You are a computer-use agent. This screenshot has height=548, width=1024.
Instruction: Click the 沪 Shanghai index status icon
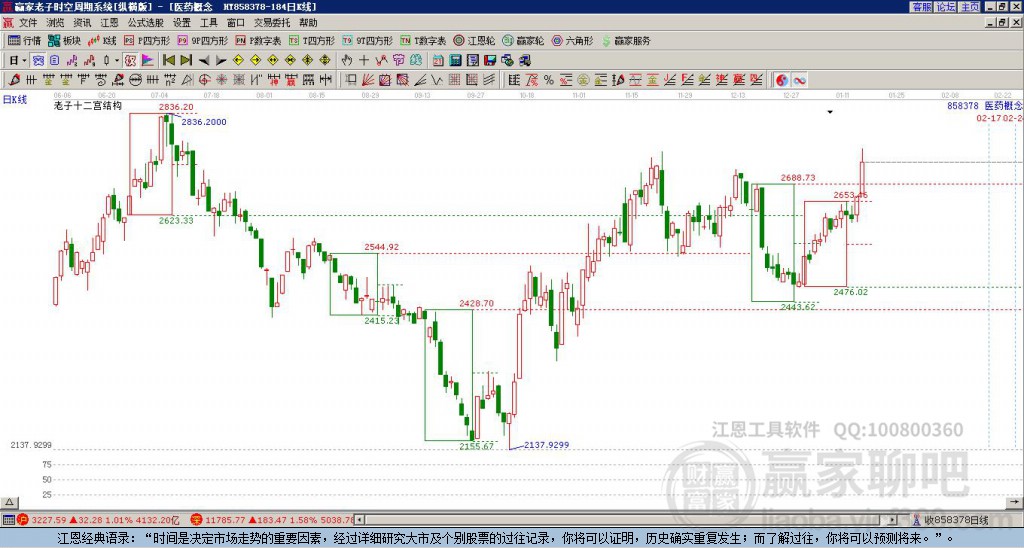pos(24,521)
